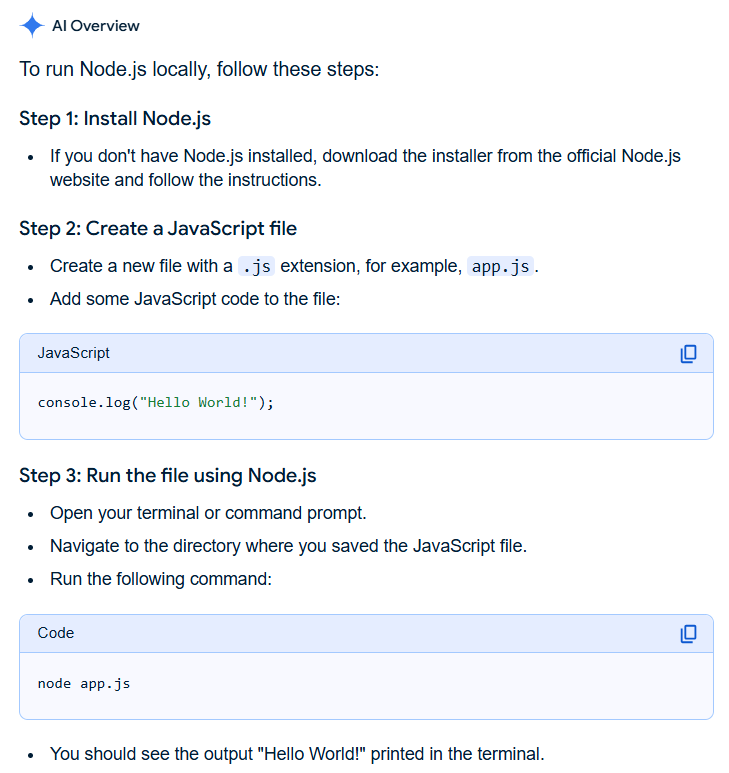Click the "Open your terminal" bullet text
Screen dimensions: 729x773
click(x=208, y=513)
